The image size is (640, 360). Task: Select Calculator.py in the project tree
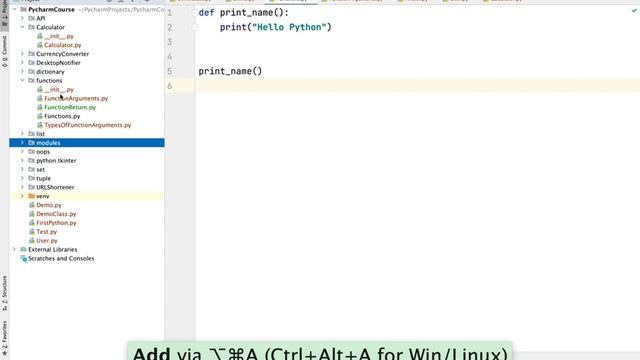coord(62,45)
